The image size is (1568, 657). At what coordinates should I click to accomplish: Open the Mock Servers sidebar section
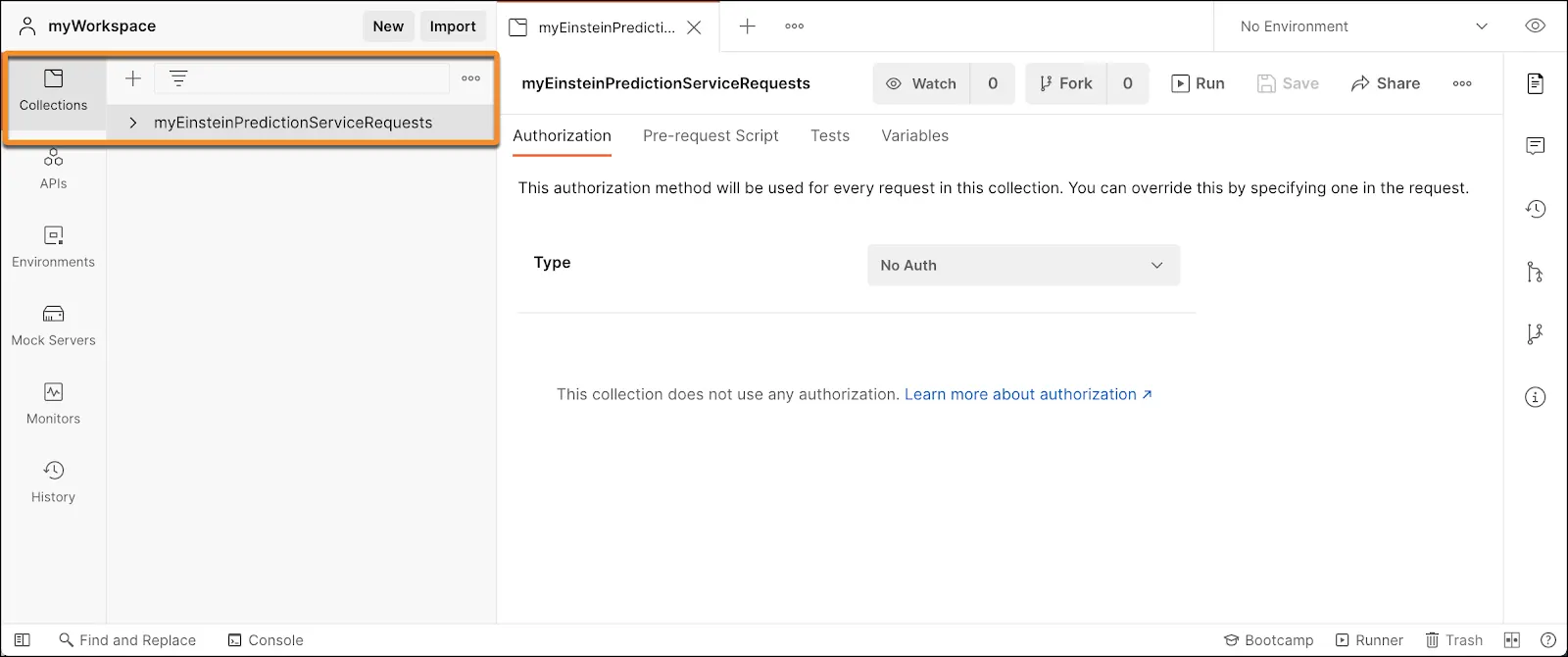coord(53,326)
